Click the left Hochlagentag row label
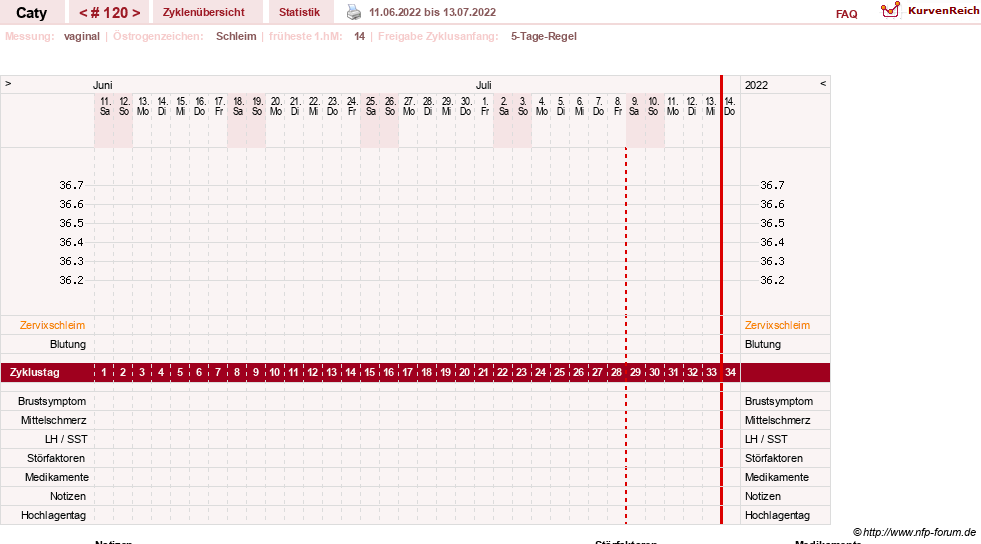Screen dimensions: 981x544 [x=53, y=515]
